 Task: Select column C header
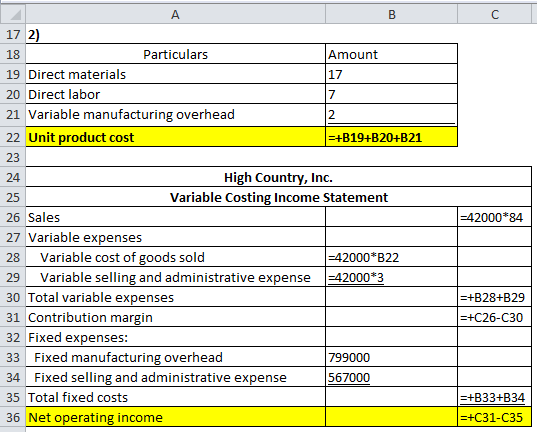(x=495, y=14)
